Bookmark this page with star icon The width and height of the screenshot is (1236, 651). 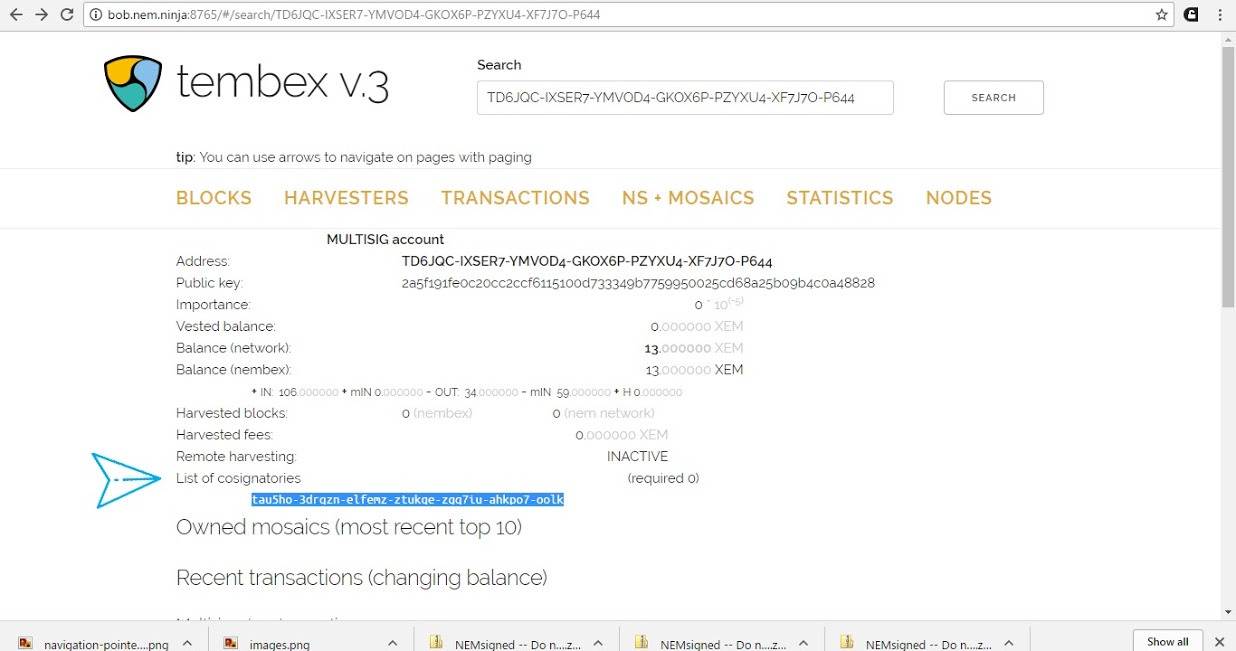[x=1161, y=15]
